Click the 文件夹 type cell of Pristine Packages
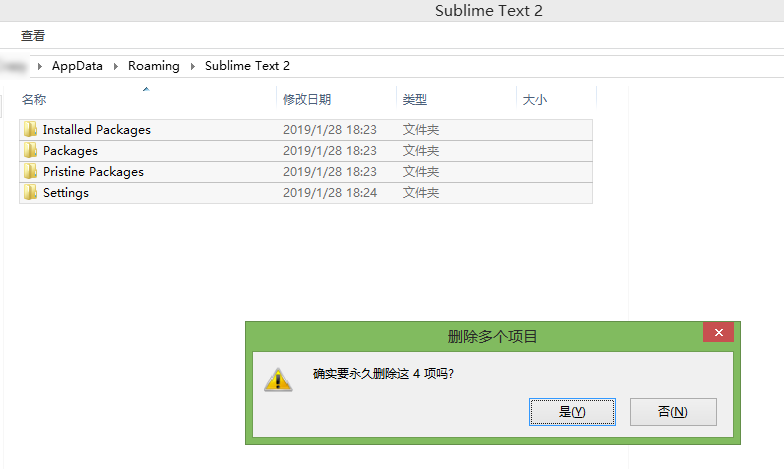 (421, 172)
